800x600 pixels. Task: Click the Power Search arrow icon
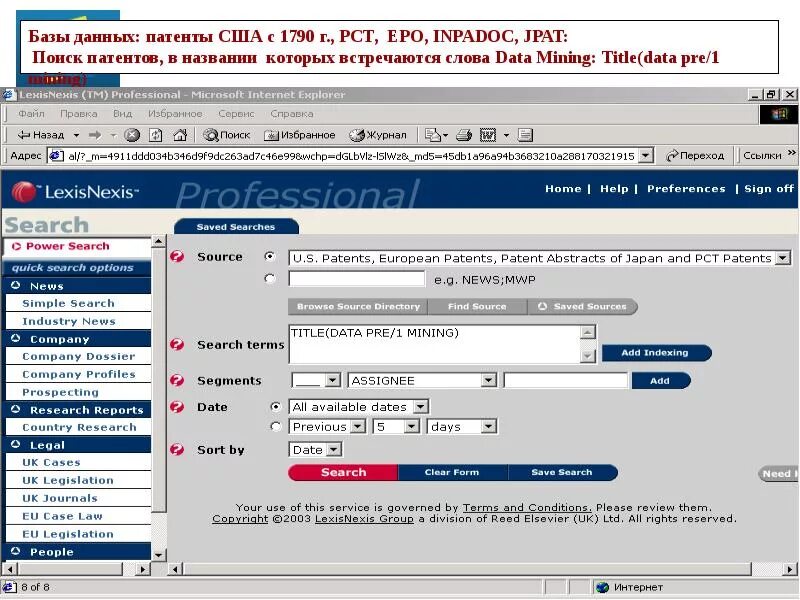(x=16, y=246)
